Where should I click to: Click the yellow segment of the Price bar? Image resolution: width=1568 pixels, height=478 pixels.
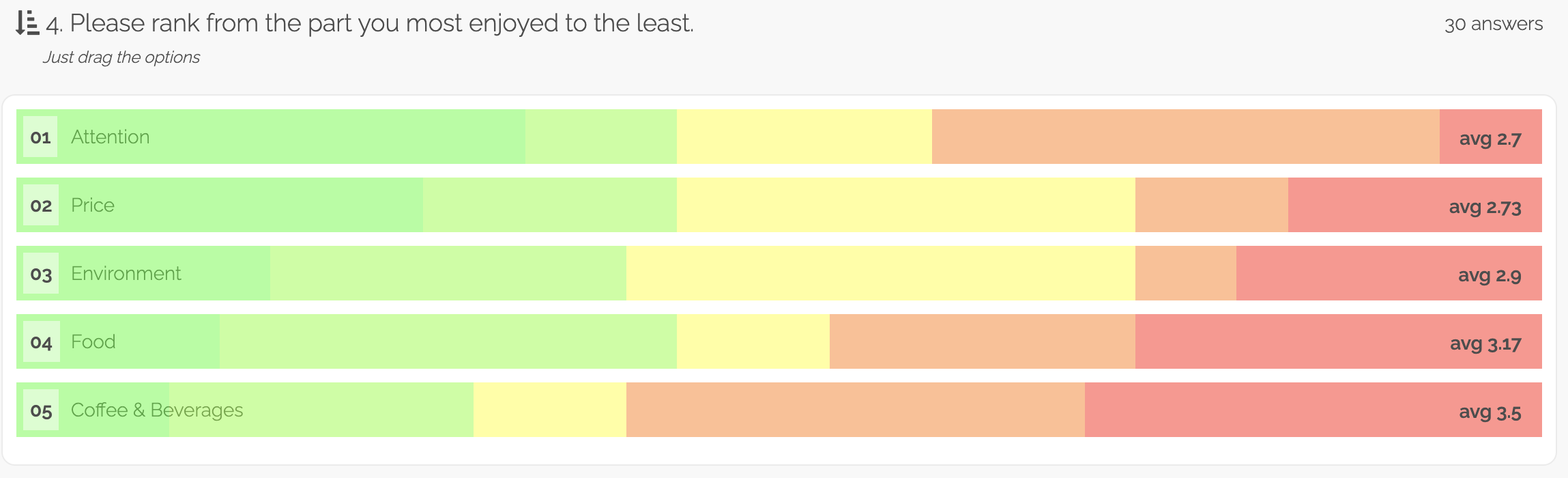pyautogui.click(x=905, y=205)
